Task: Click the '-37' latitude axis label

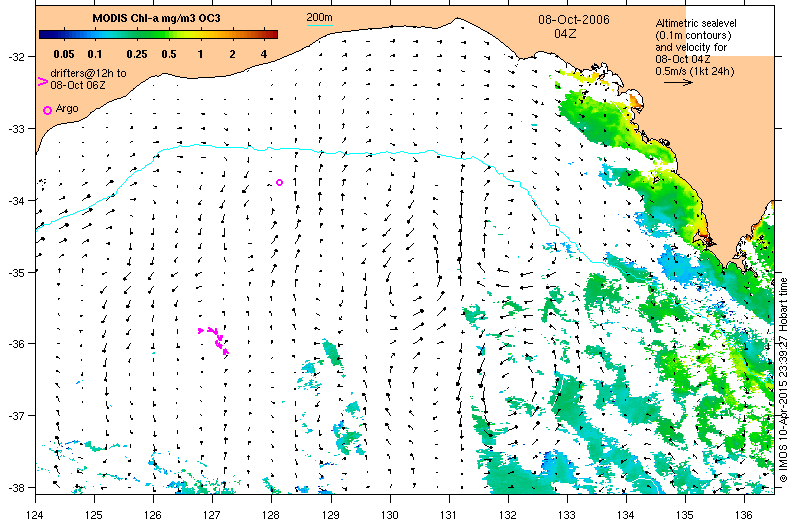Action: (x=15, y=416)
